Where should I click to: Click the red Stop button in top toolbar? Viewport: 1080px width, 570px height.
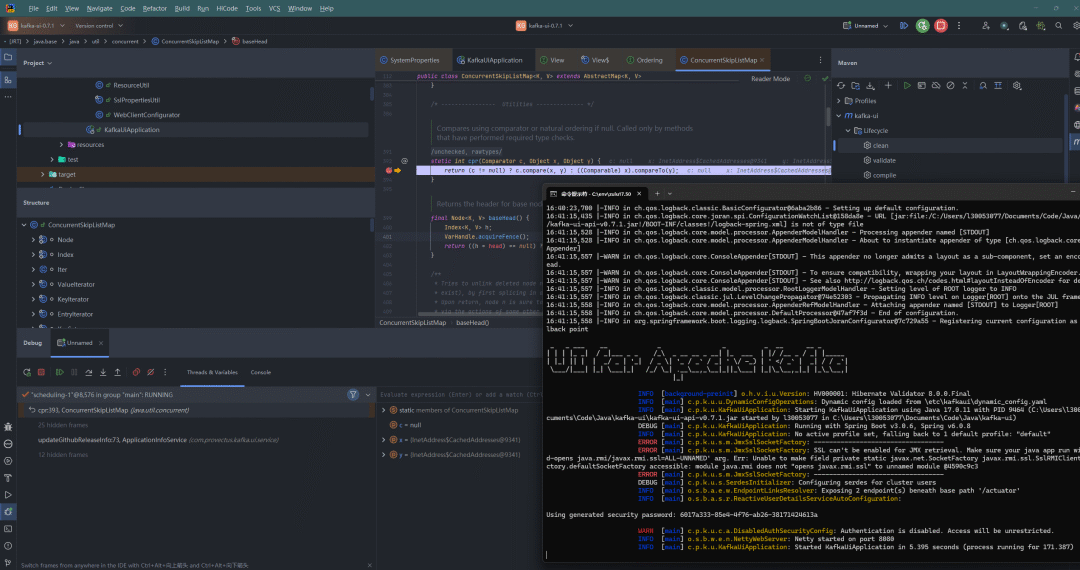coord(941,25)
